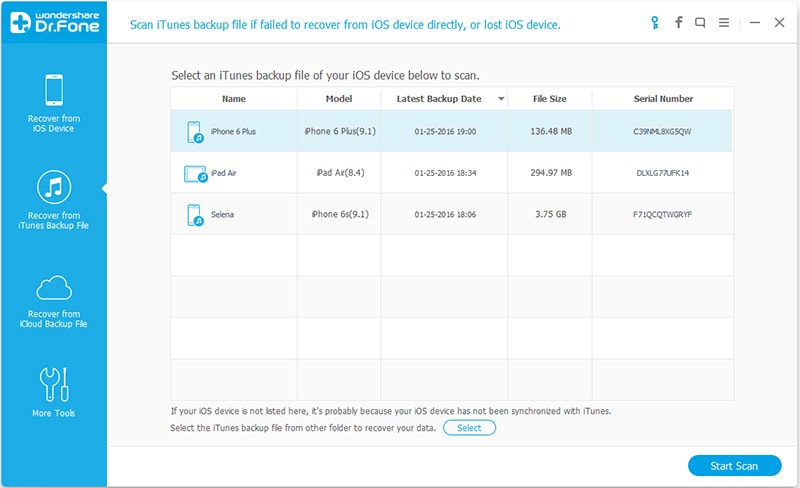Screen dimensions: 800x488
Task: Click the Serial Number column header
Action: coord(663,99)
